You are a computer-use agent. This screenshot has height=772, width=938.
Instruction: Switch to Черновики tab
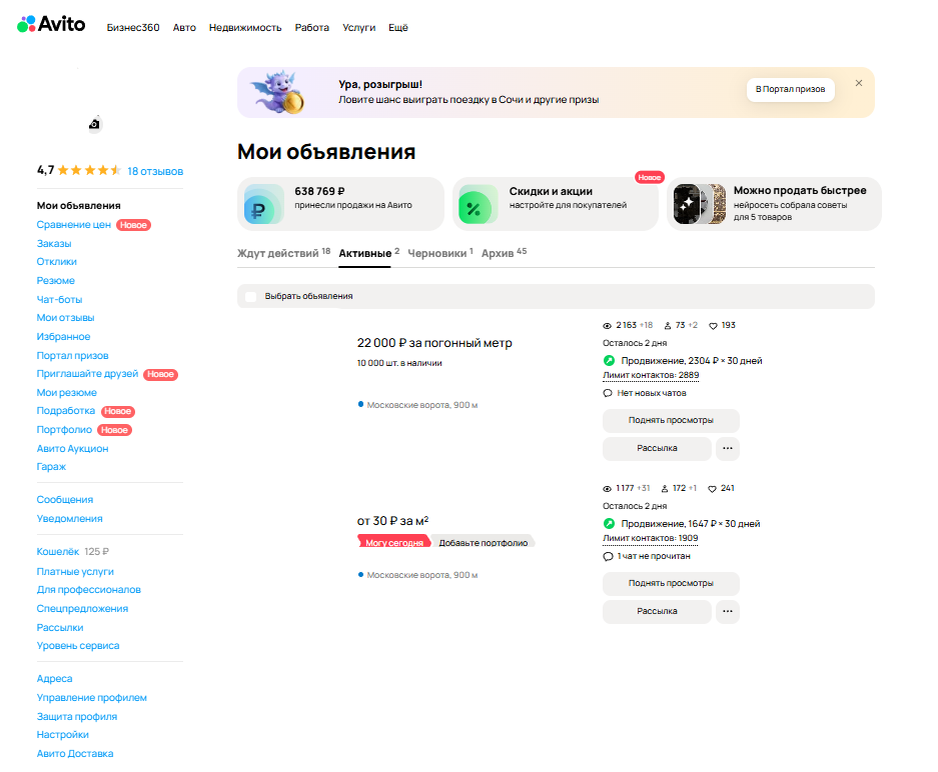click(440, 253)
